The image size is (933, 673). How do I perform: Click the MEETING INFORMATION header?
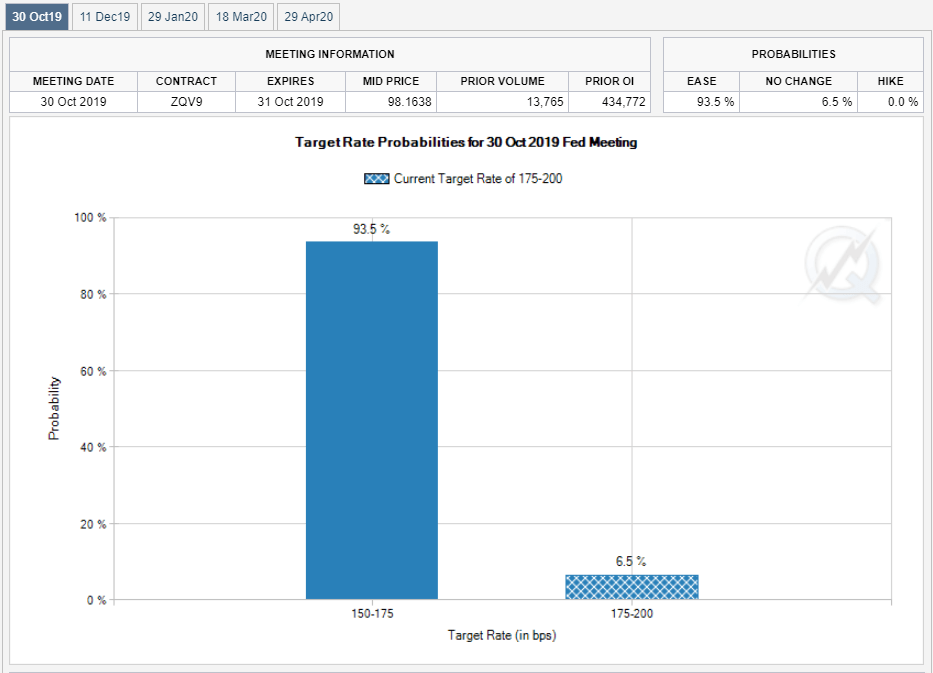coord(330,54)
